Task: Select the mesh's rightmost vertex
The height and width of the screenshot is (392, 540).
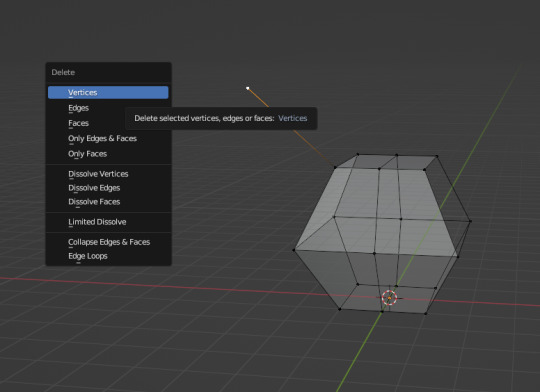Action: coord(470,221)
